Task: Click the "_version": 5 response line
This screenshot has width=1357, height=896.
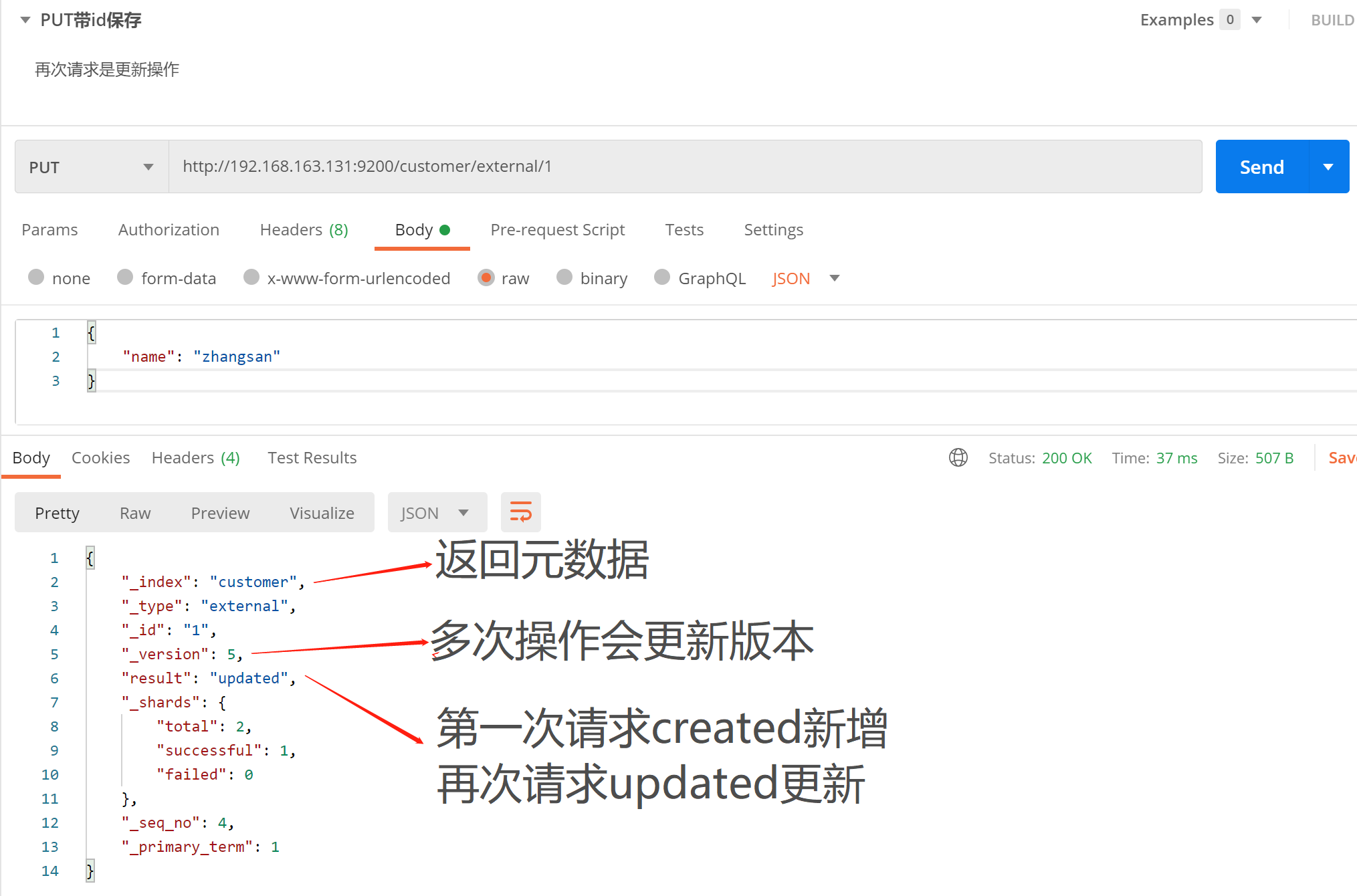Action: (181, 654)
